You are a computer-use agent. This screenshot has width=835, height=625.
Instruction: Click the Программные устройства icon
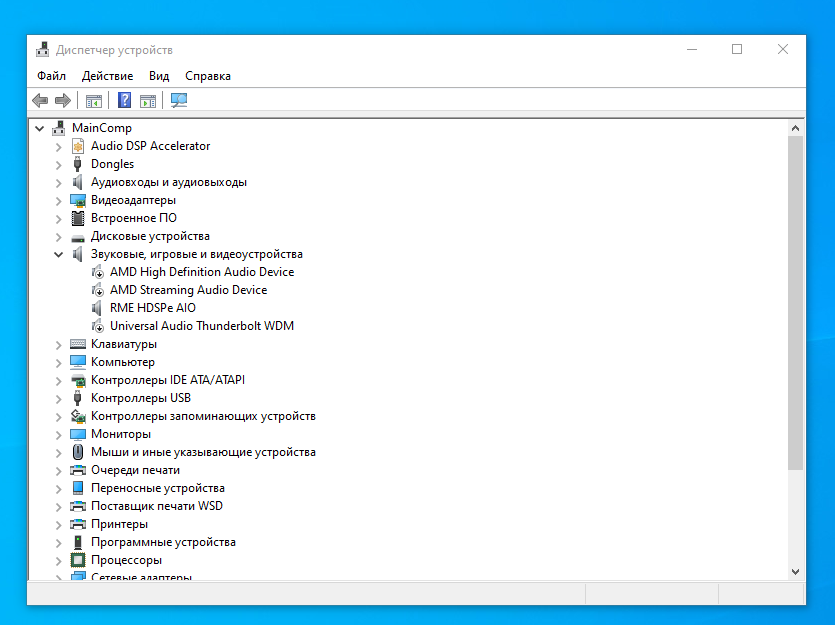[78, 542]
